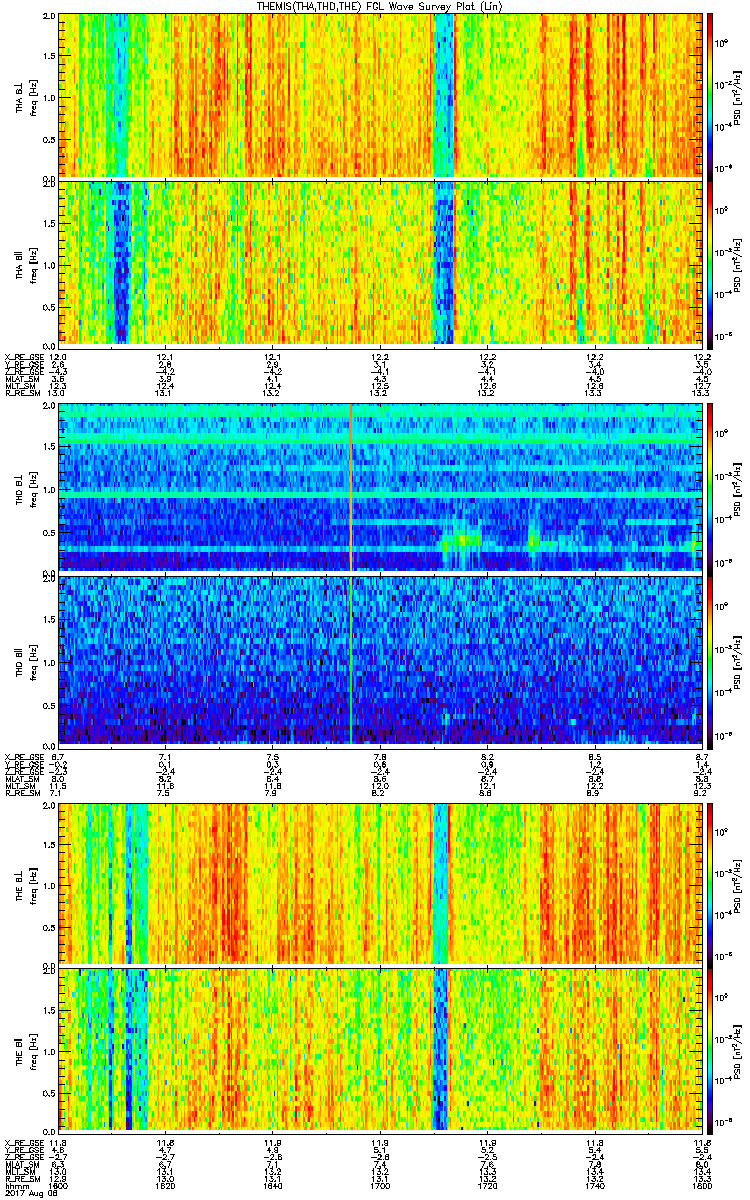Click the X_RE_GSE label under the THE panels
The height and width of the screenshot is (1200, 750).
click(x=24, y=1141)
